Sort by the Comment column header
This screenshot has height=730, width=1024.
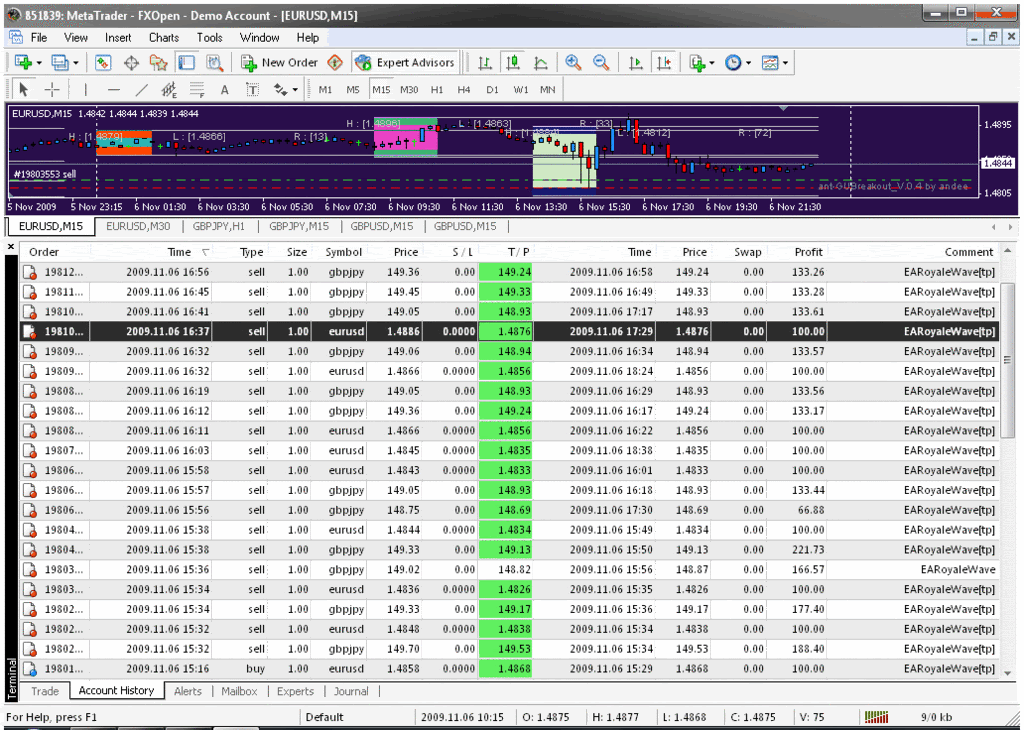968,252
